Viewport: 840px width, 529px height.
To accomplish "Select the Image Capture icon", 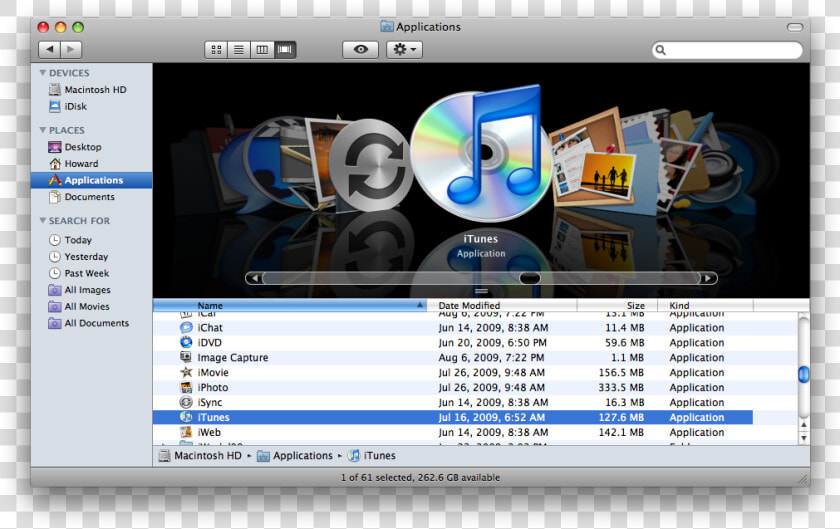I will (x=186, y=357).
